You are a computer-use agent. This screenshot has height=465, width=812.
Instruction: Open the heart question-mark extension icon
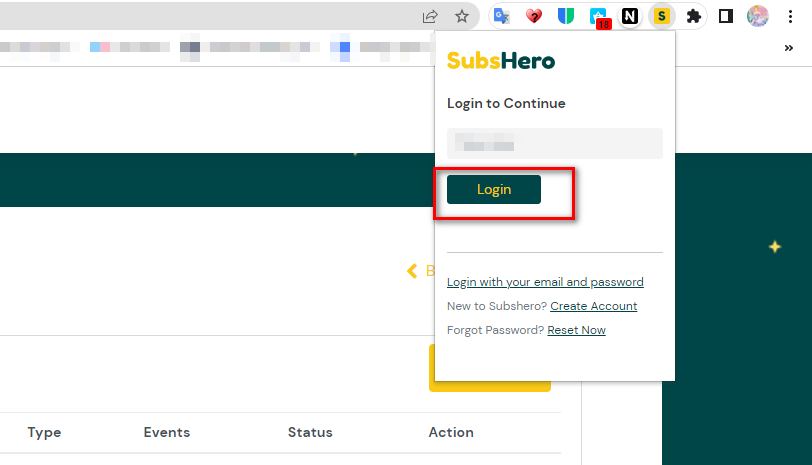pos(533,17)
